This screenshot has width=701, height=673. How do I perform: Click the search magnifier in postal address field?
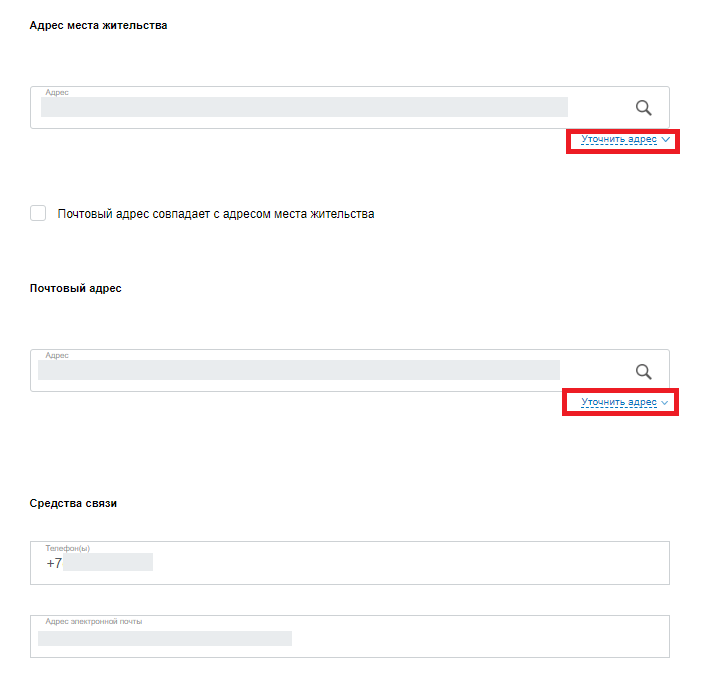click(643, 372)
